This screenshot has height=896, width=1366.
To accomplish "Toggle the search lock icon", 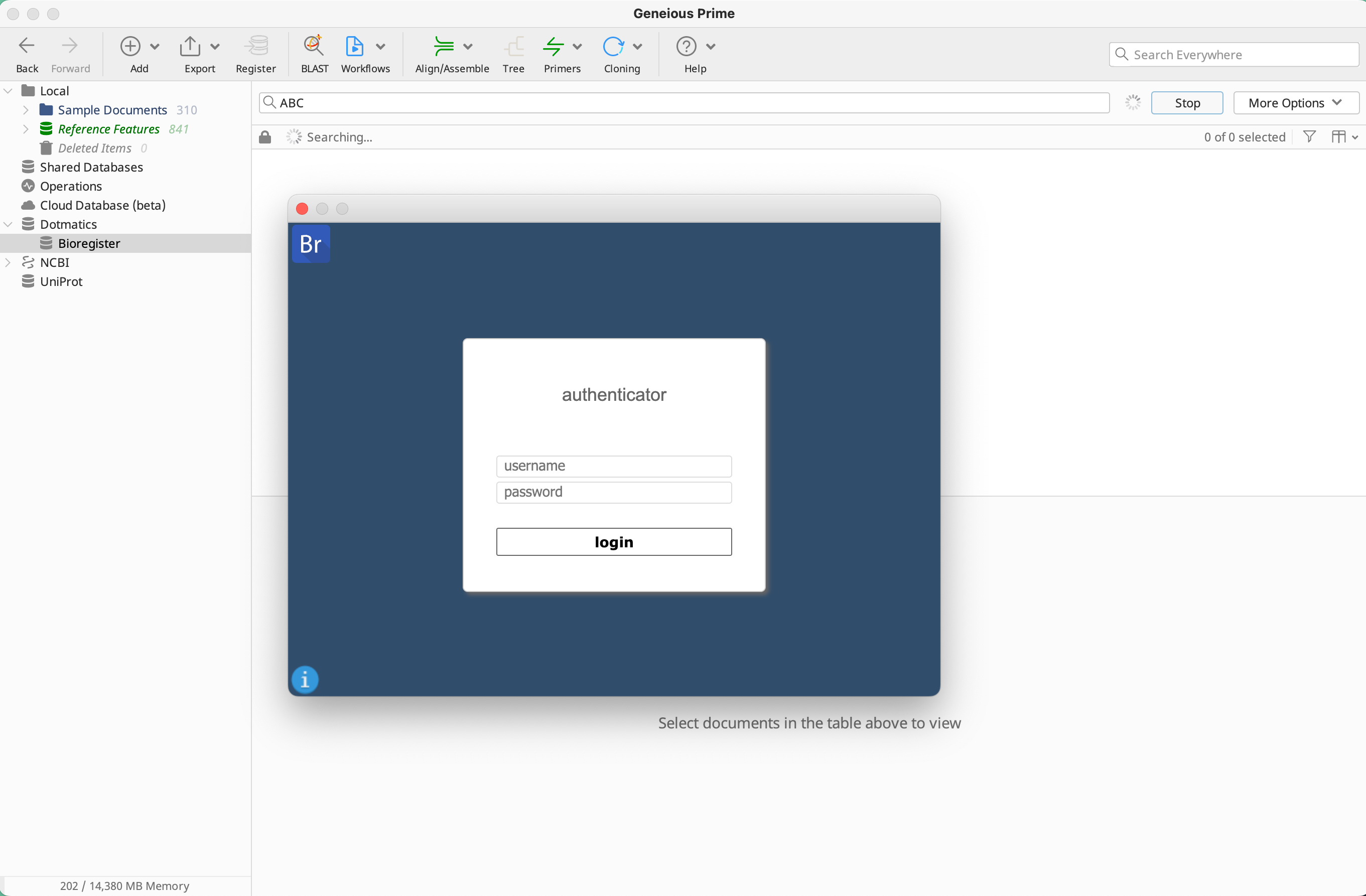I will [264, 136].
